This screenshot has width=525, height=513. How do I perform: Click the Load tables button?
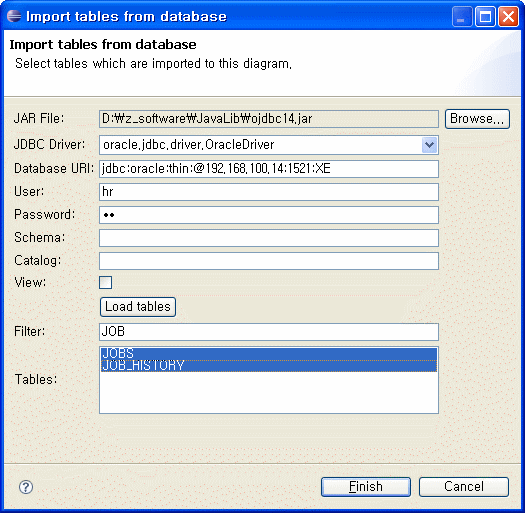[x=138, y=307]
